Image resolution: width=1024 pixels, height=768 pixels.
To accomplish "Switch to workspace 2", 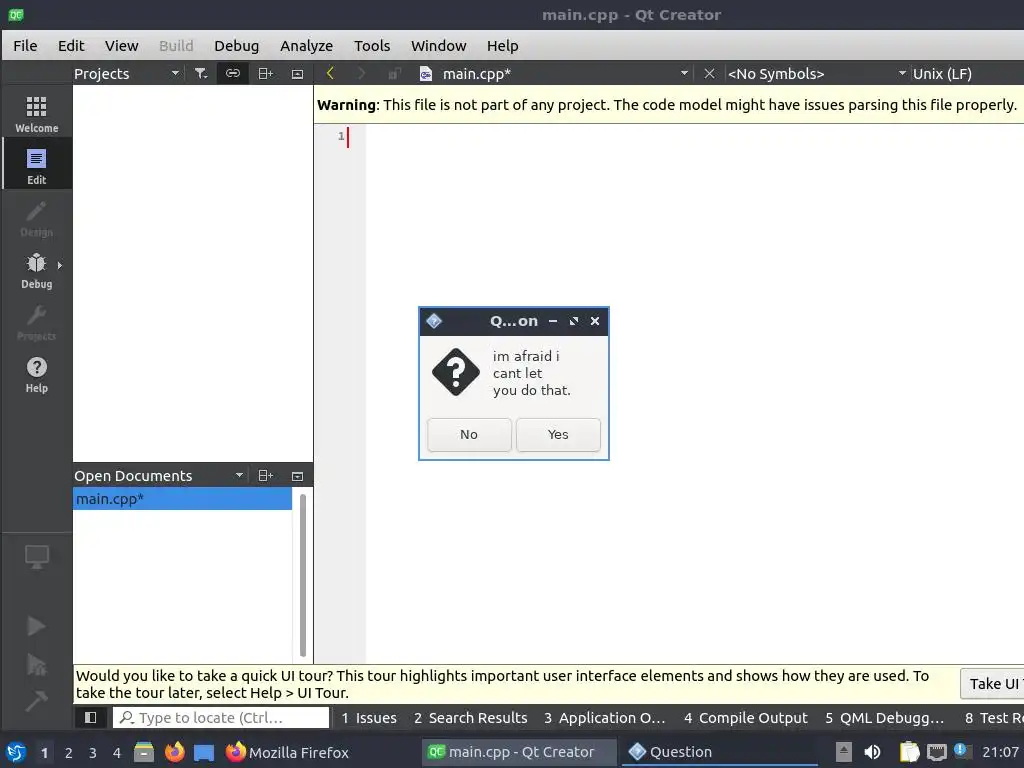I will coord(69,753).
